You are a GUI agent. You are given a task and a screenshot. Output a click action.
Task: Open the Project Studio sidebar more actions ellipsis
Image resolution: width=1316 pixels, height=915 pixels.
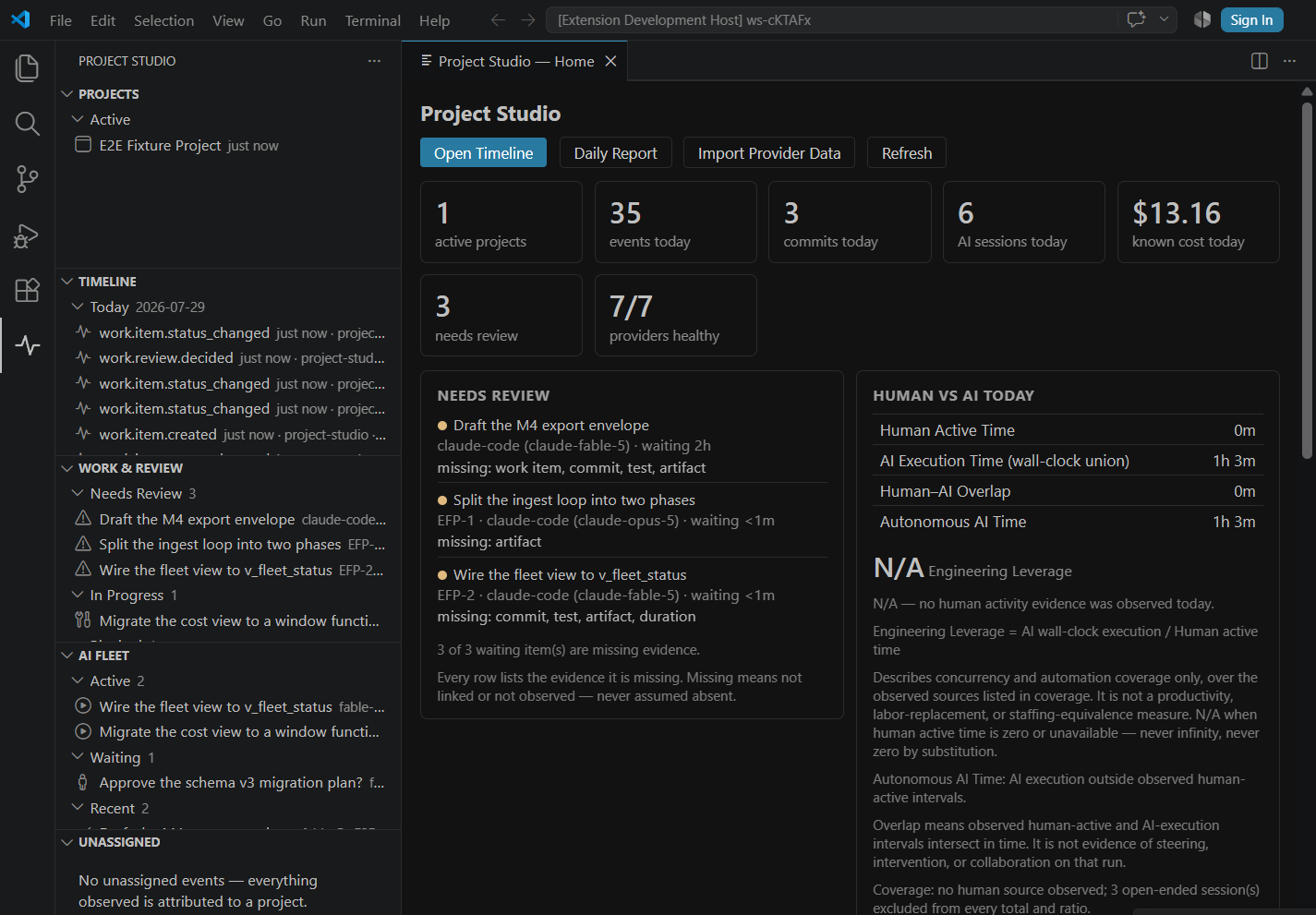click(374, 61)
